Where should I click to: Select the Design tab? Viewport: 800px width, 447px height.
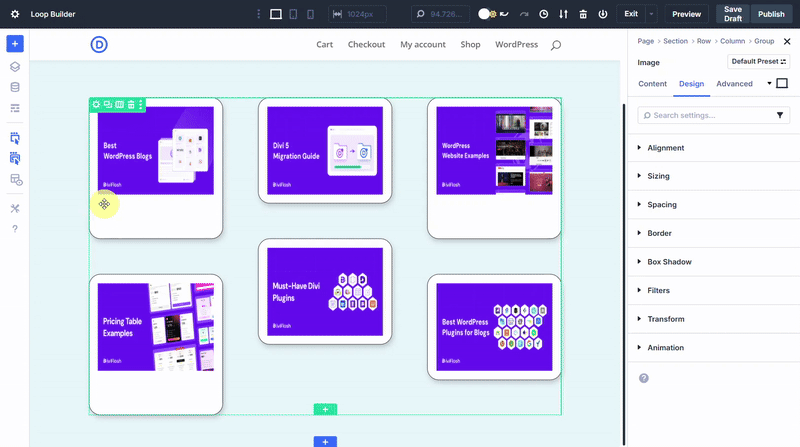pyautogui.click(x=691, y=84)
